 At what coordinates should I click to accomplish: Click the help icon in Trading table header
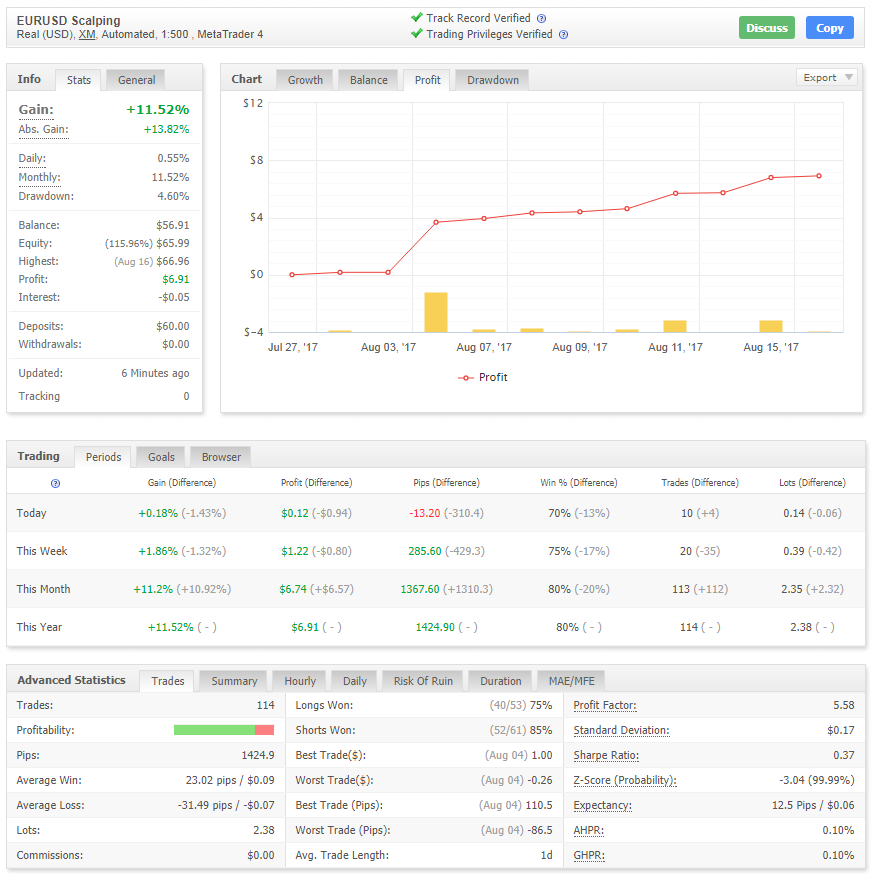pos(55,483)
